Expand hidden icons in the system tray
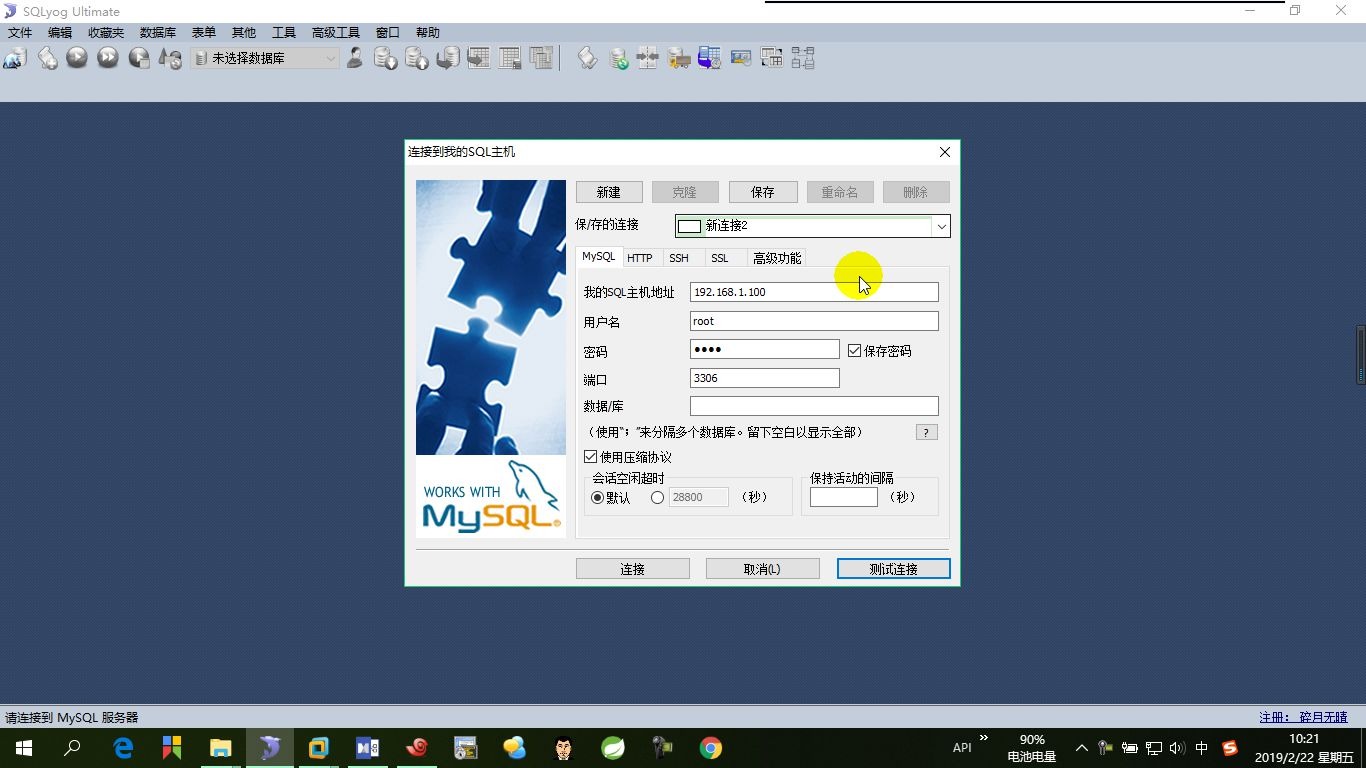This screenshot has height=768, width=1366. tap(1081, 747)
